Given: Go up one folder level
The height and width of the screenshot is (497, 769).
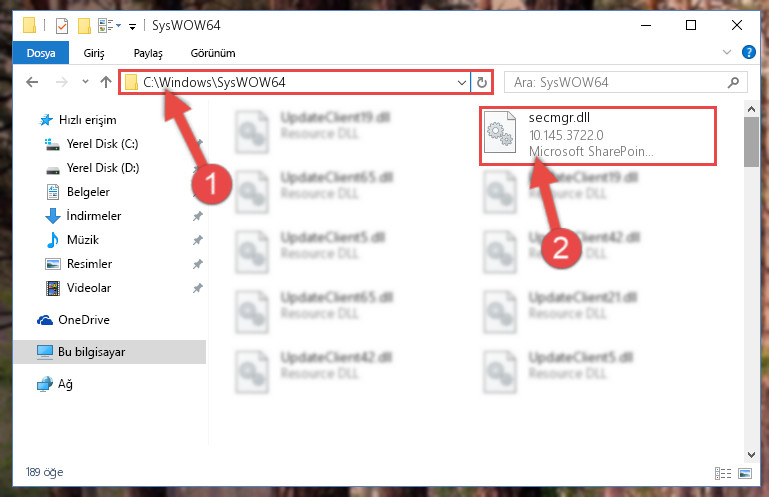Looking at the screenshot, I should (106, 82).
